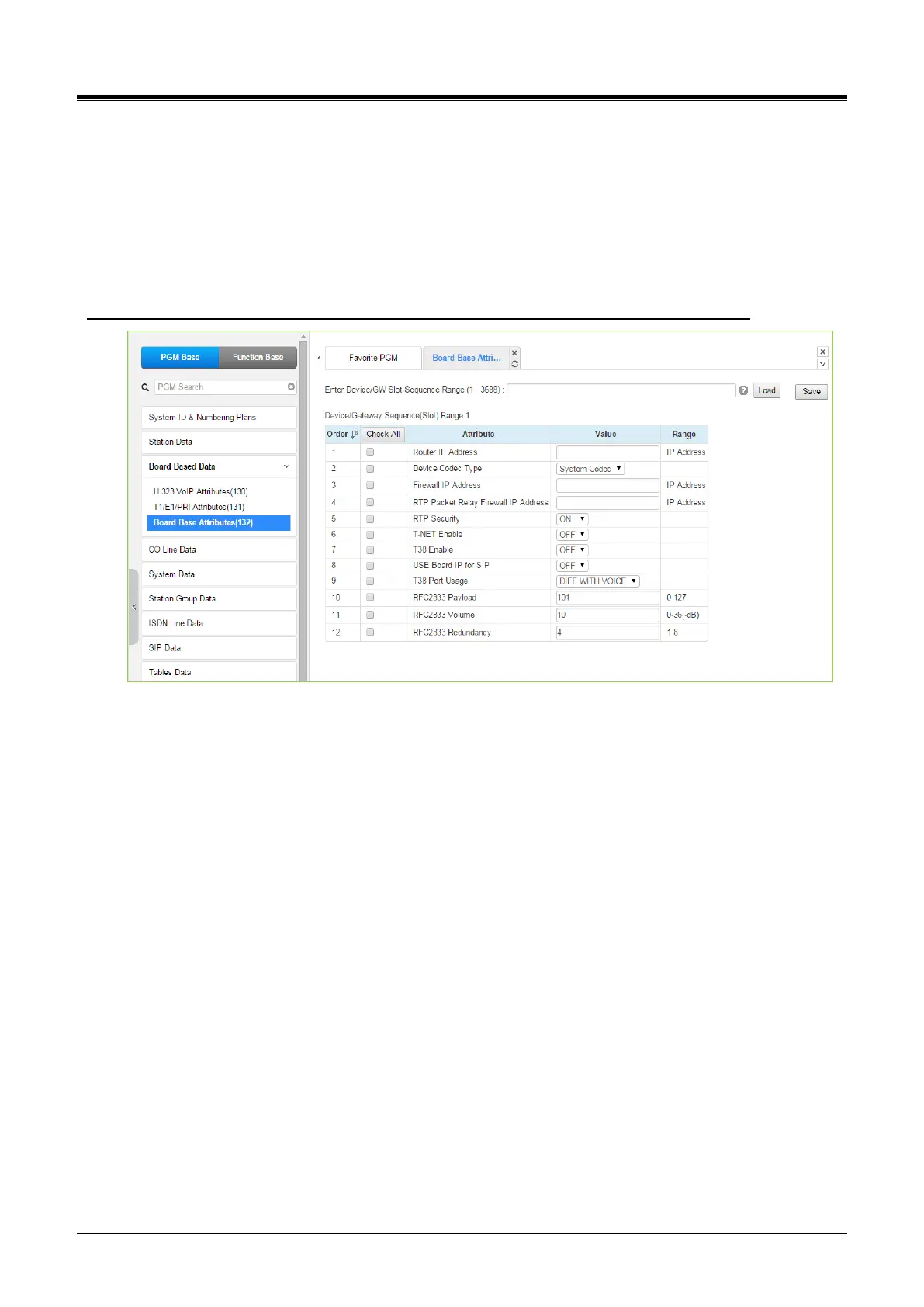Open the ISDN Line Data menu
This screenshot has width=924, height=1307.
click(x=219, y=623)
